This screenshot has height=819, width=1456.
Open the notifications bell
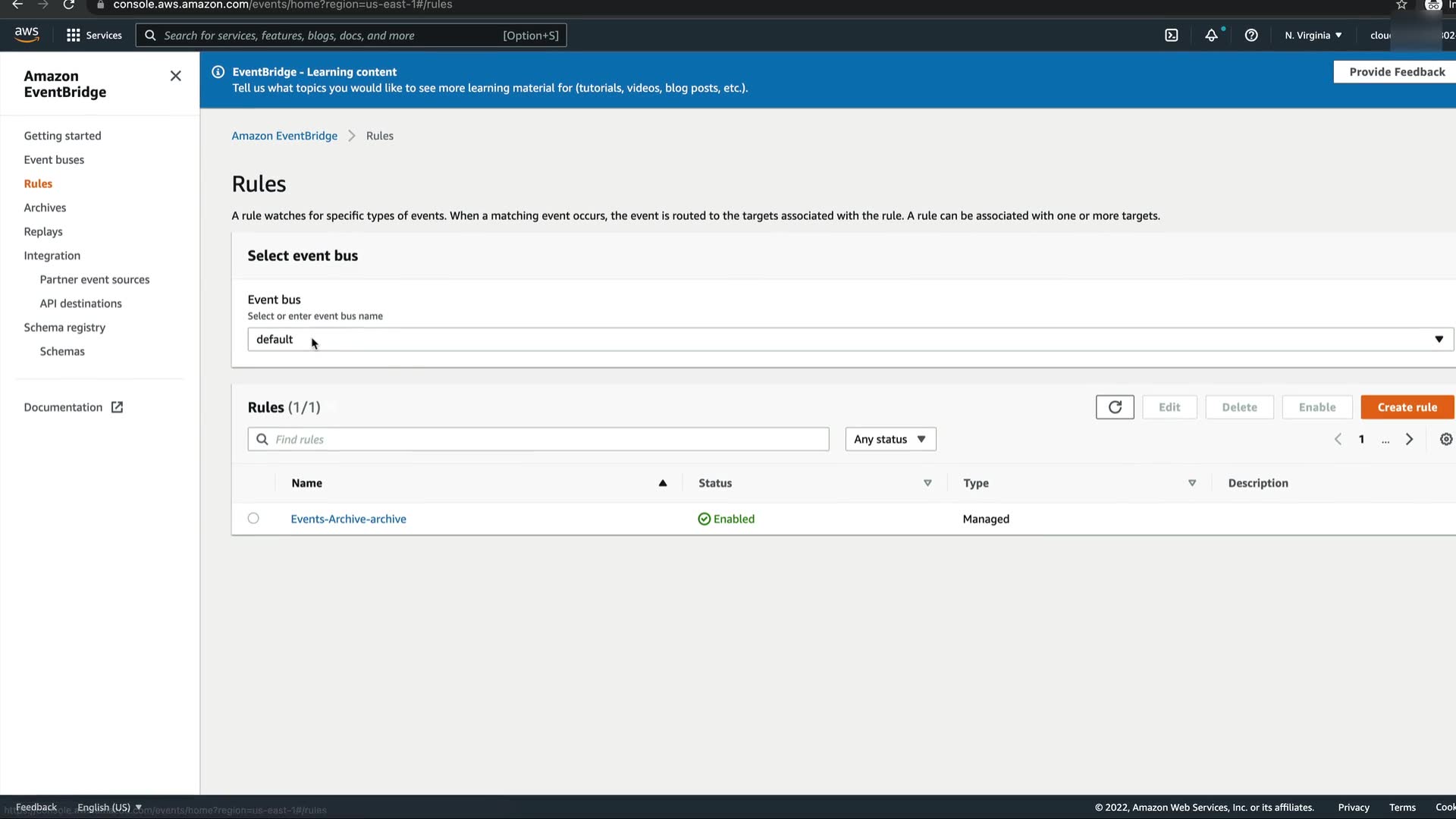click(1211, 35)
